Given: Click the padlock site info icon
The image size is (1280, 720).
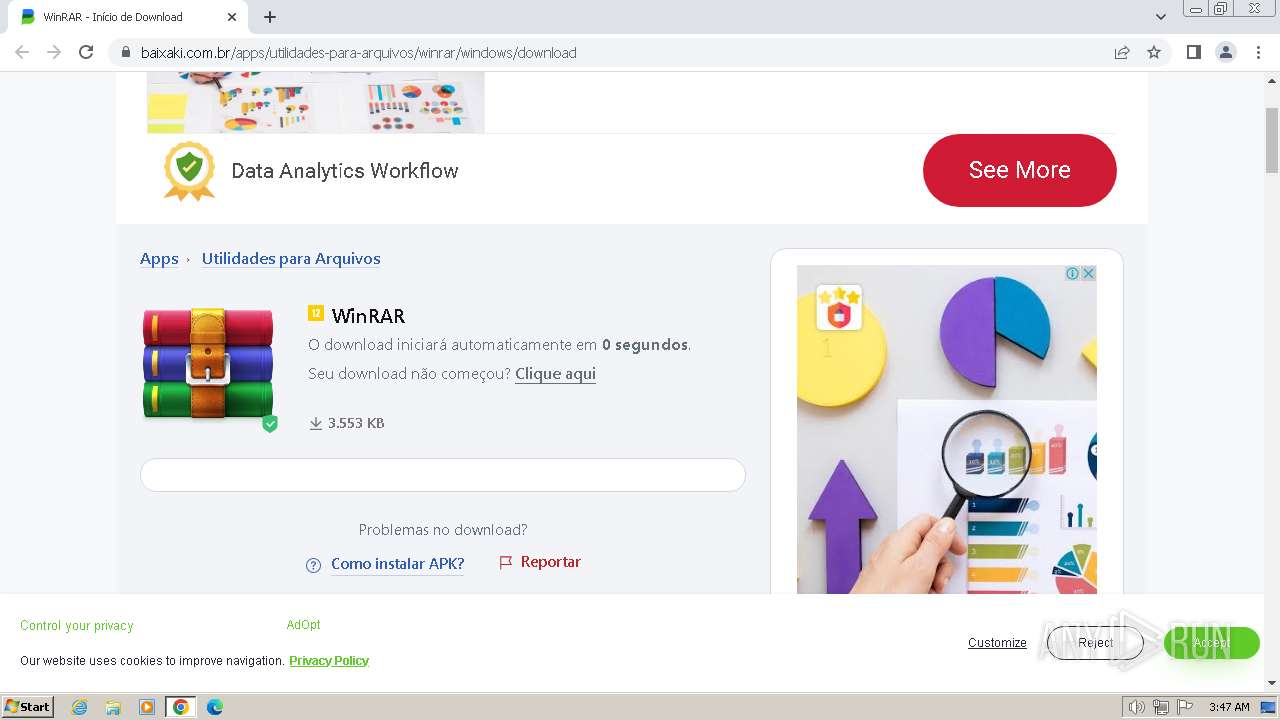Looking at the screenshot, I should click(x=126, y=53).
